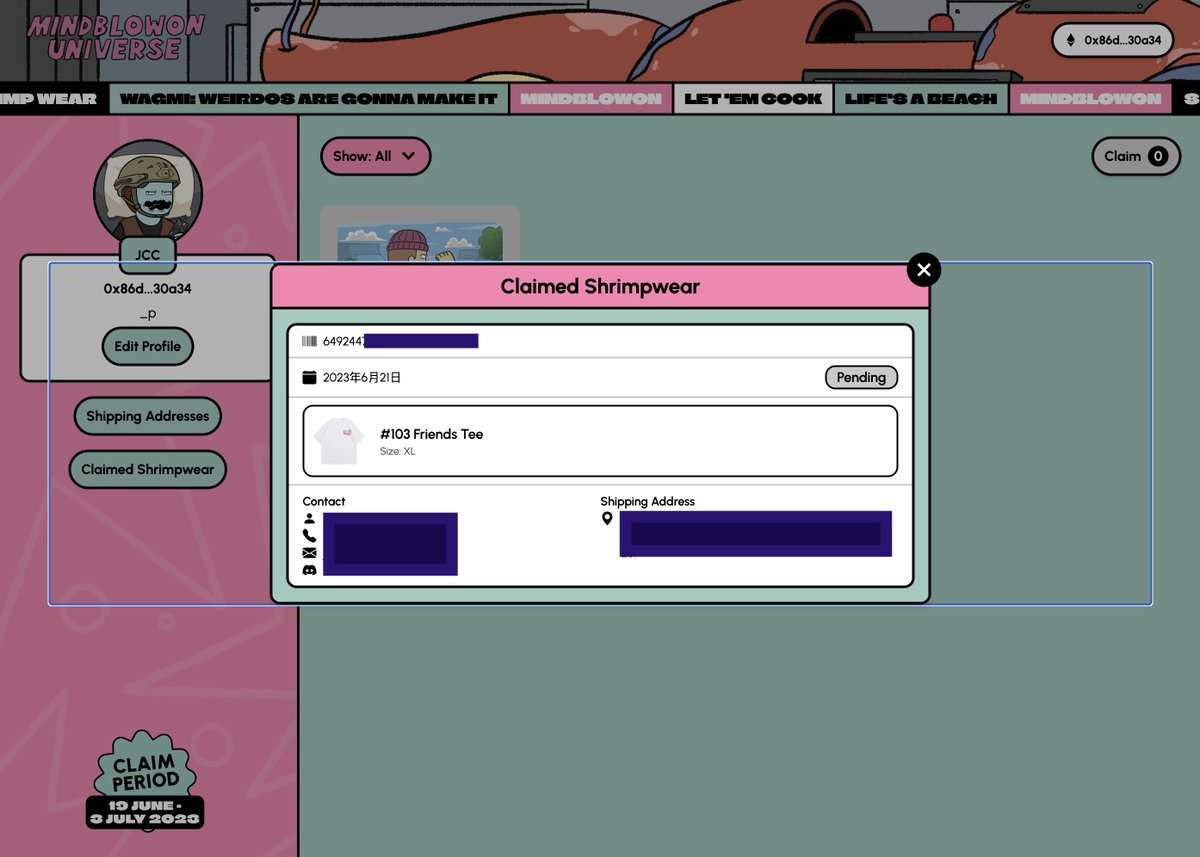Click the NFT card thumbnail behind dialog
Viewport: 1200px width, 857px height.
(420, 234)
